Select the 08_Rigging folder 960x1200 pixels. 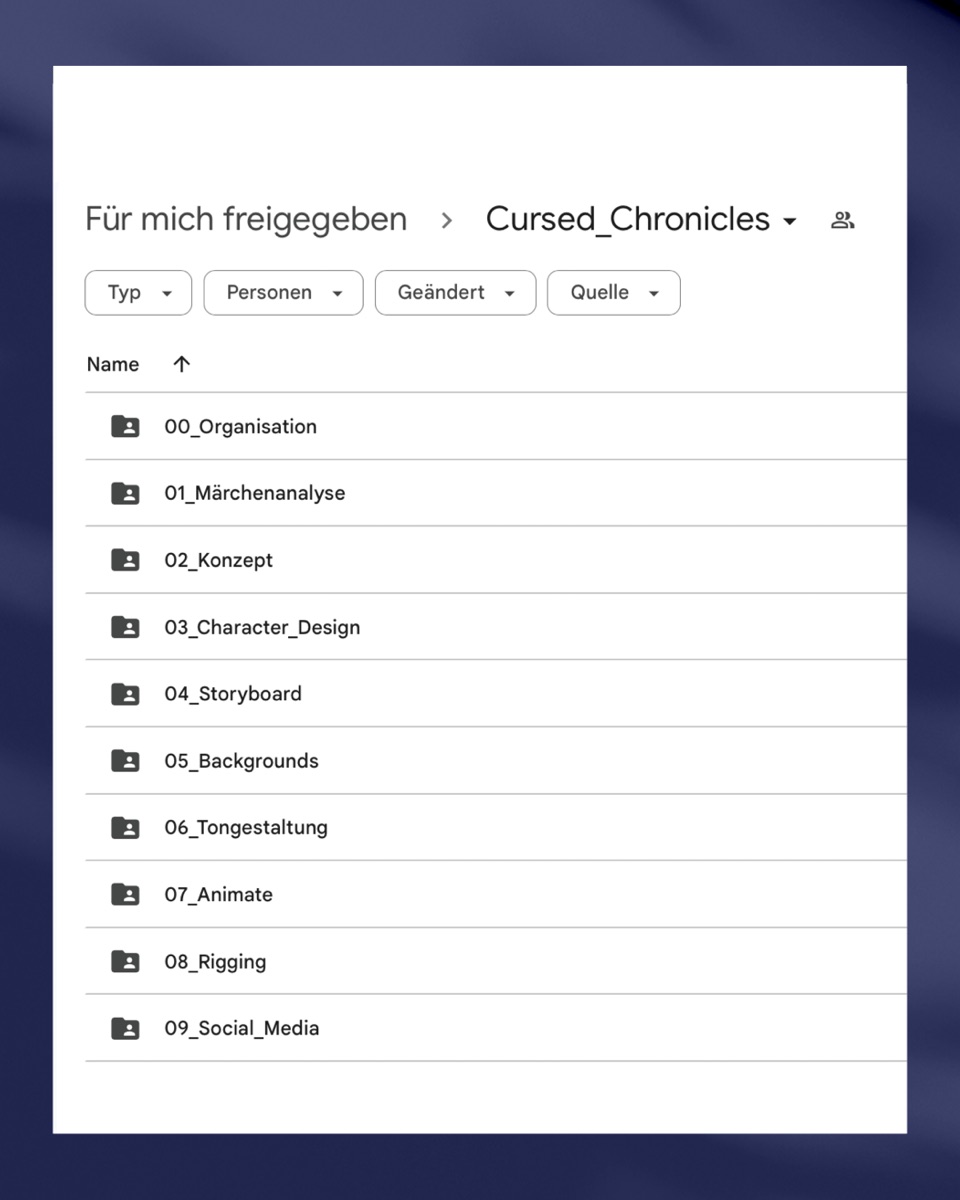click(496, 961)
